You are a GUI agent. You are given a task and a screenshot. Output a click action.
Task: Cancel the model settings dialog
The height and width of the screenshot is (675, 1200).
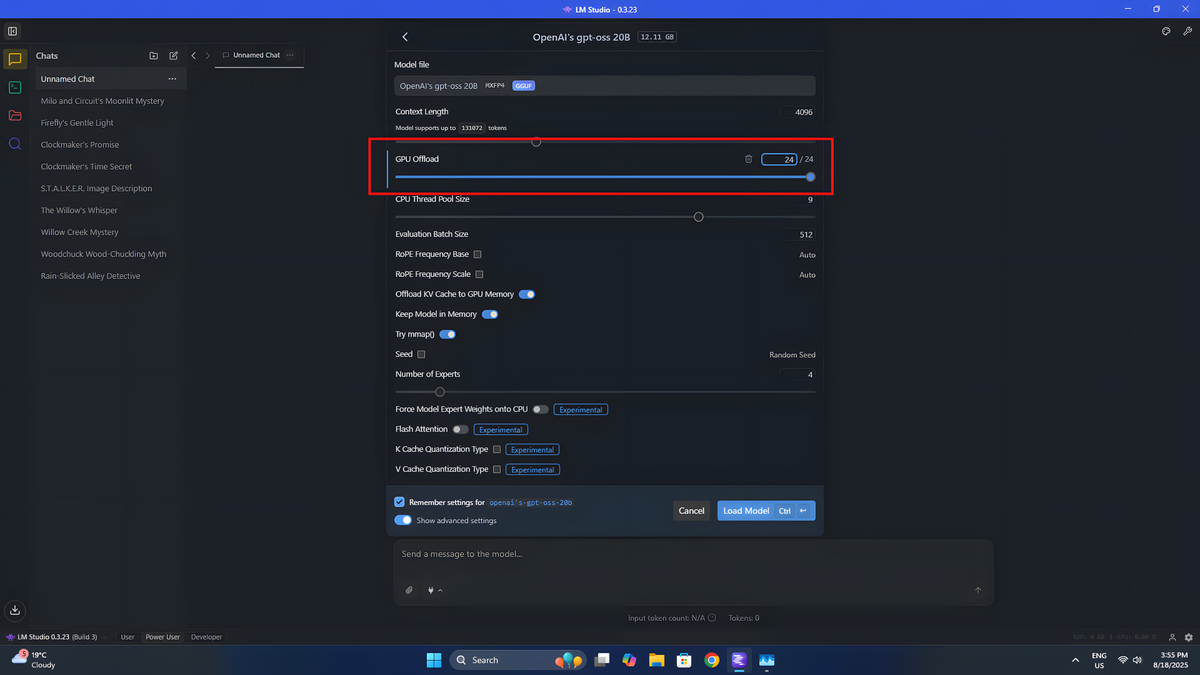[691, 510]
